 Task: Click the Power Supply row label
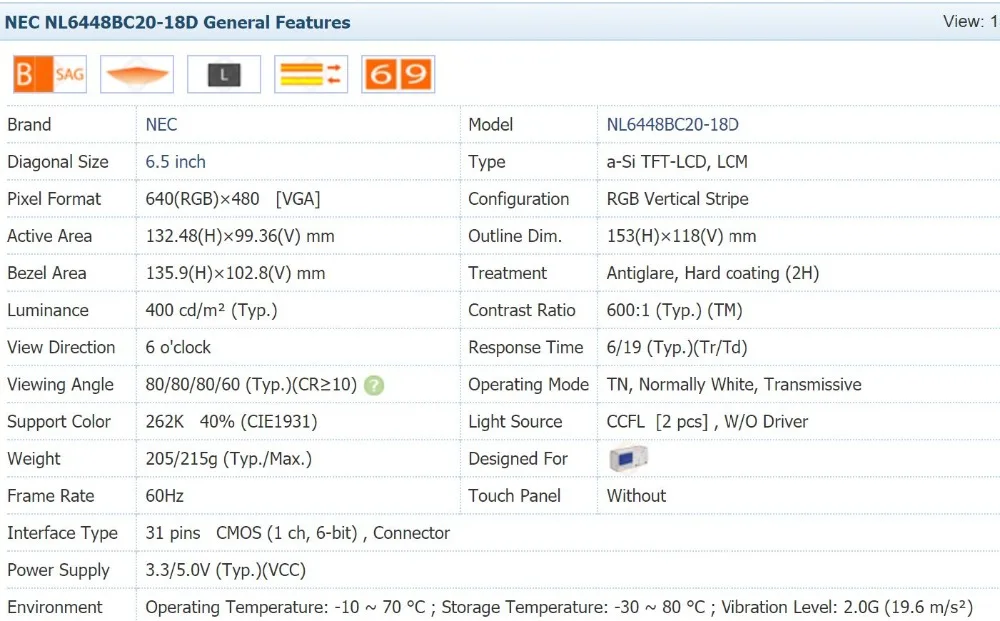click(58, 570)
